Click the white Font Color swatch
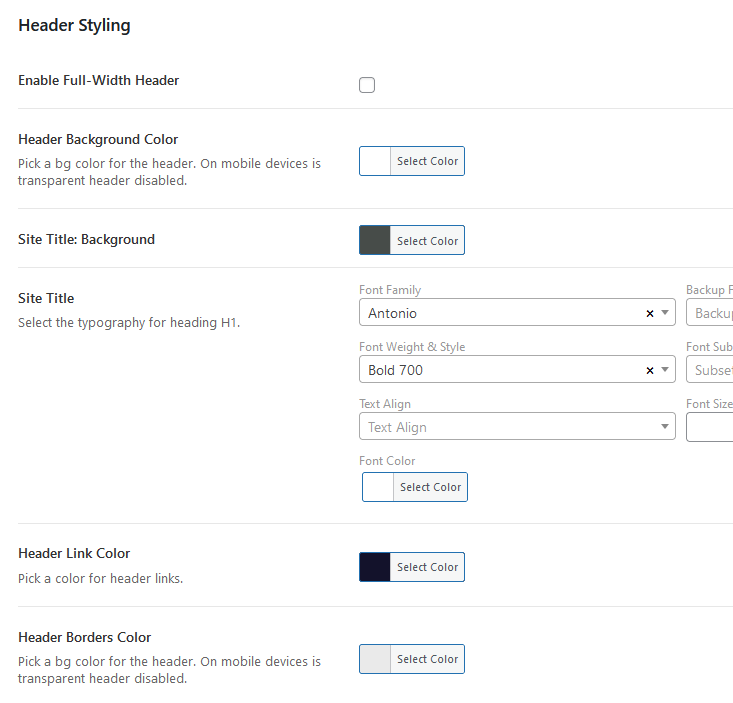The image size is (733, 703). point(378,487)
